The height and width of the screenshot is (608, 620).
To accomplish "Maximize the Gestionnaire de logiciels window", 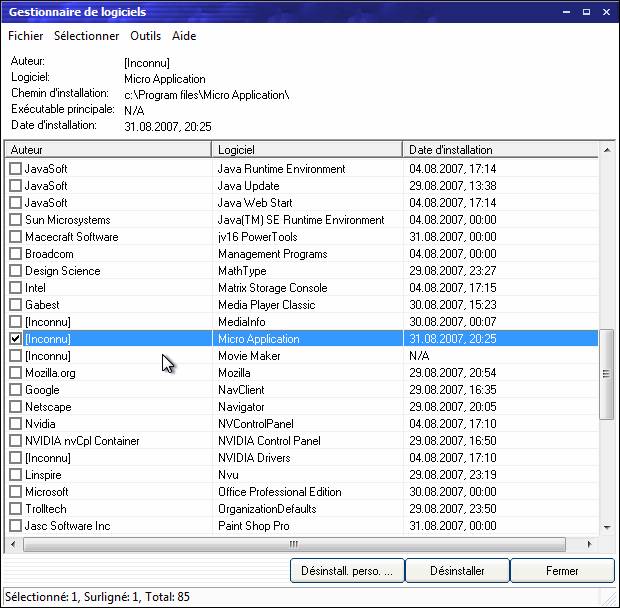I will 586,12.
